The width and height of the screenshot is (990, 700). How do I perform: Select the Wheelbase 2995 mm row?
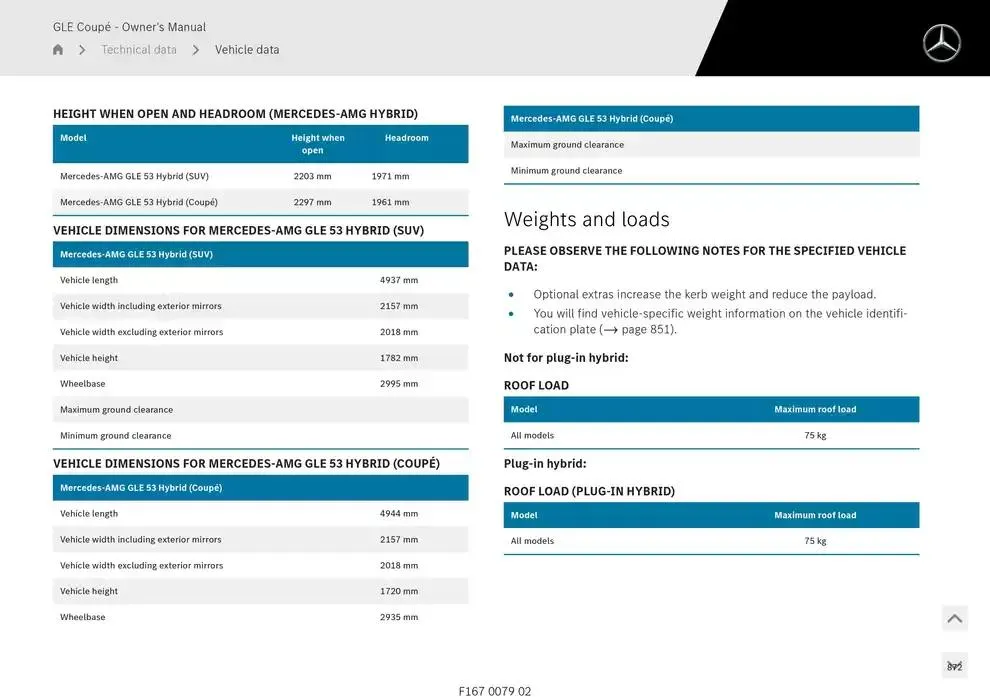click(260, 384)
